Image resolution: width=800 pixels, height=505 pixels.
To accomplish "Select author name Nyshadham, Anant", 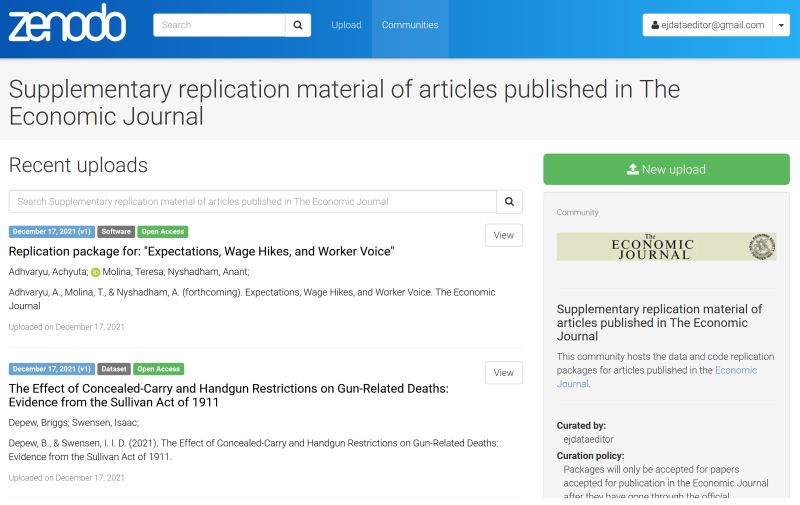I will coord(208,272).
